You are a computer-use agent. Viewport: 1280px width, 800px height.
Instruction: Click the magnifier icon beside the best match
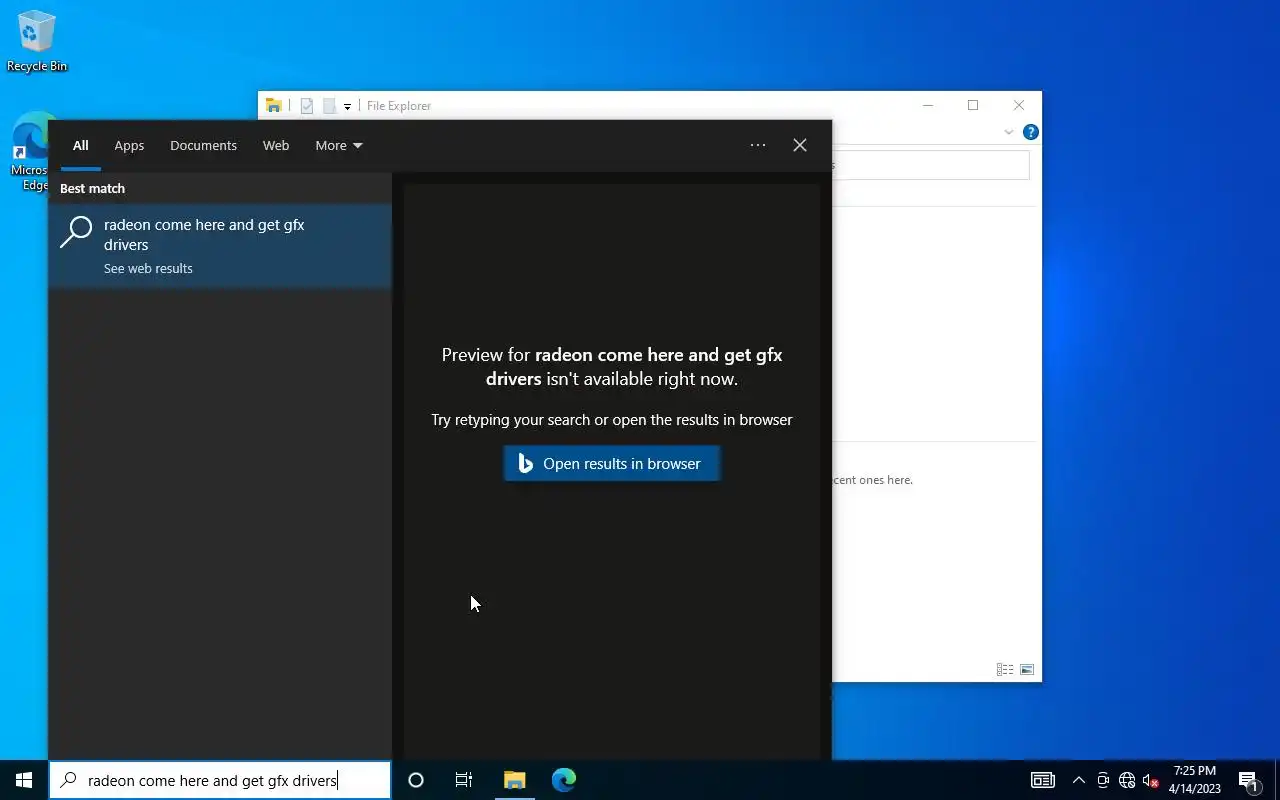[x=76, y=232]
